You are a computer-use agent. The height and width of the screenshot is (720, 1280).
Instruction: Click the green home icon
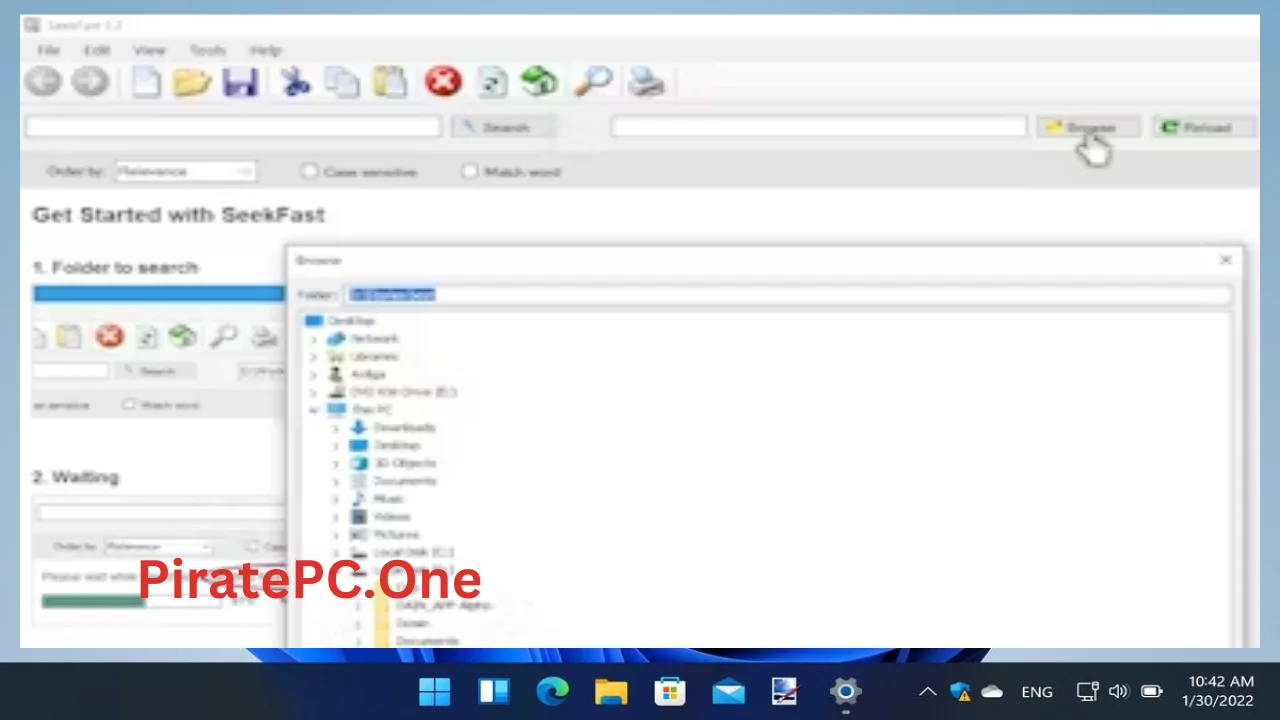(x=539, y=82)
